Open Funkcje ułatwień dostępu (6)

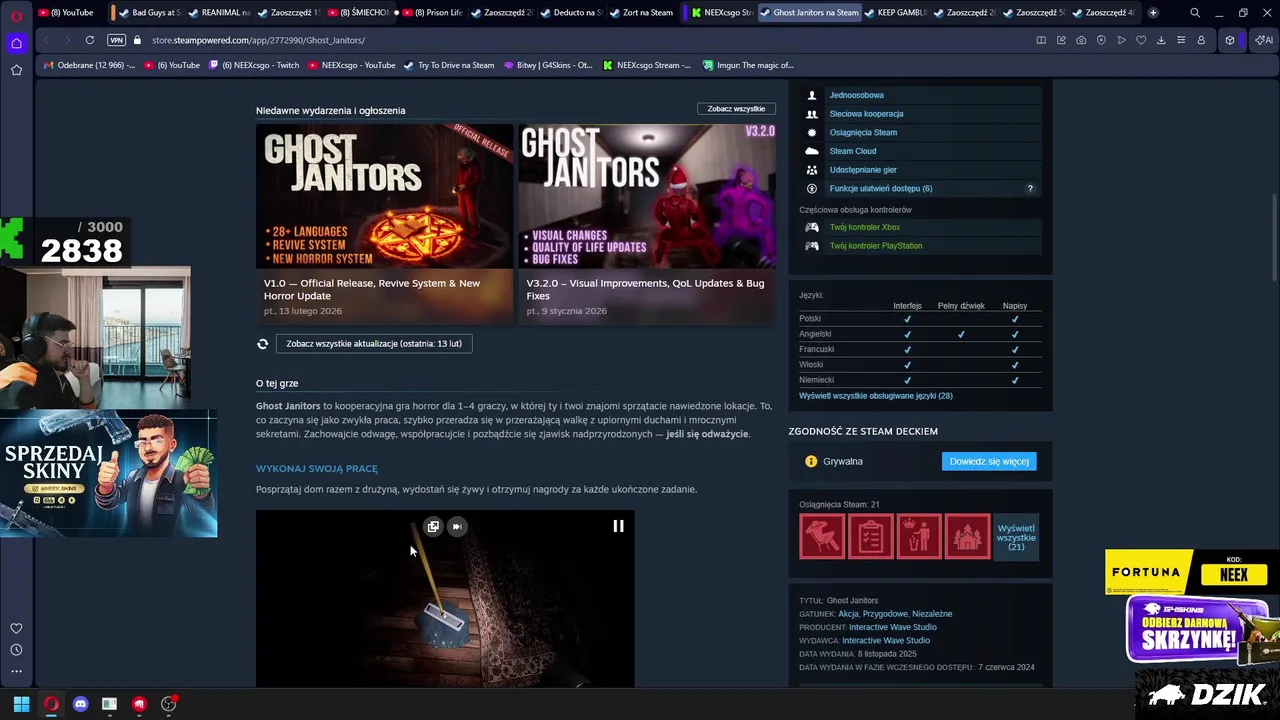[881, 189]
